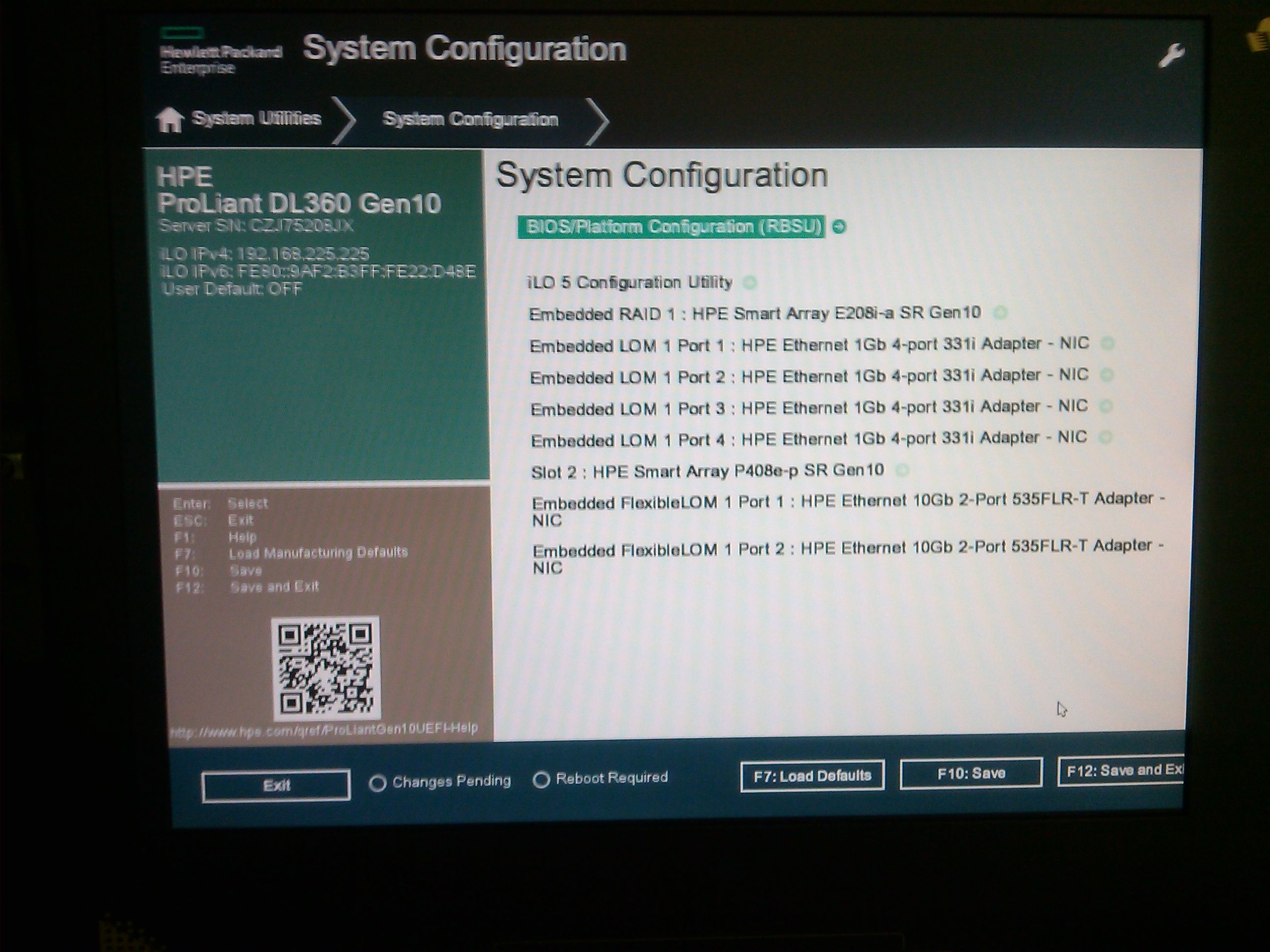1270x952 pixels.
Task: Select Embedded LOM 1 Port 1 adapter
Action: (x=809, y=345)
